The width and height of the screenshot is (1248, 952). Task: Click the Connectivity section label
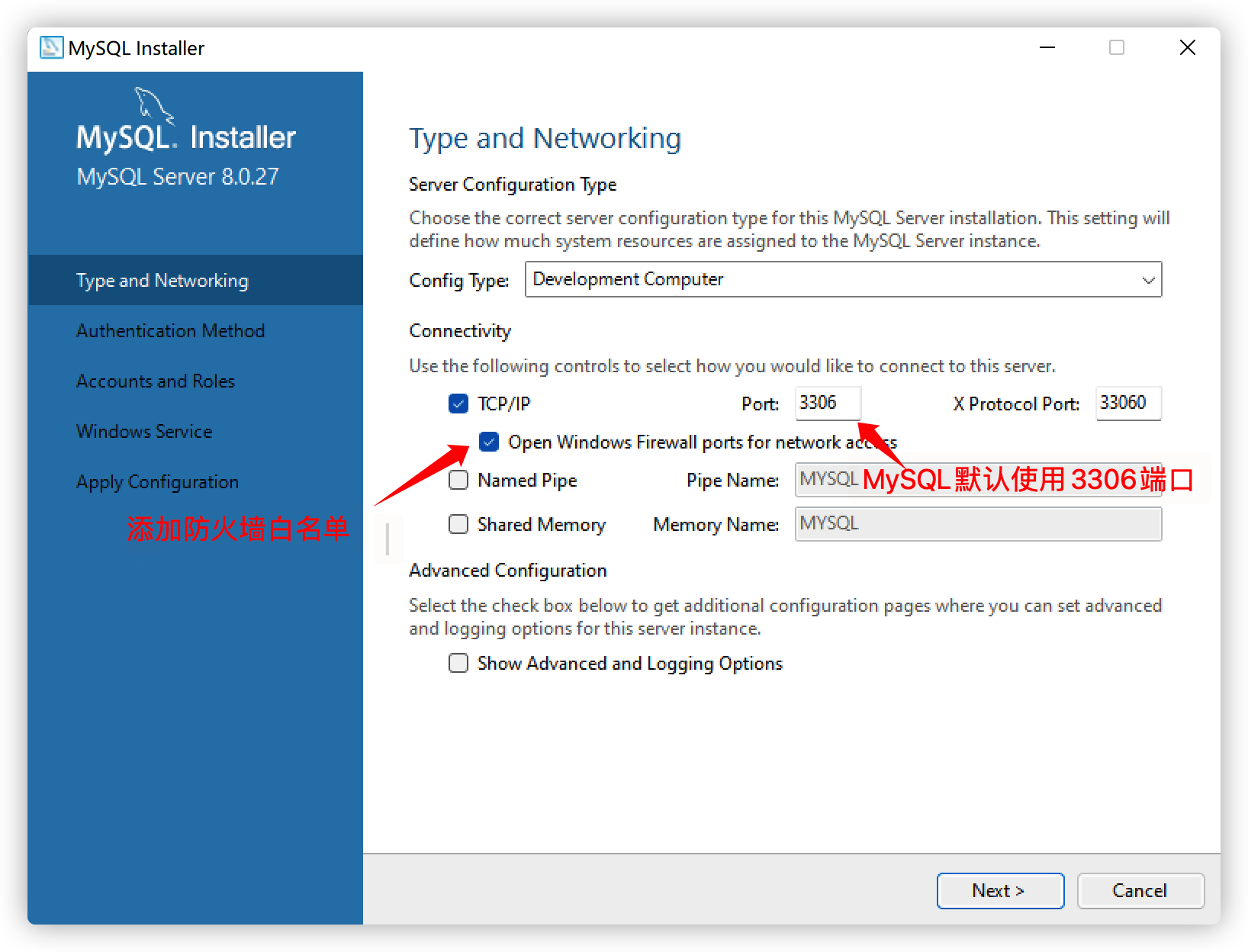tap(460, 331)
